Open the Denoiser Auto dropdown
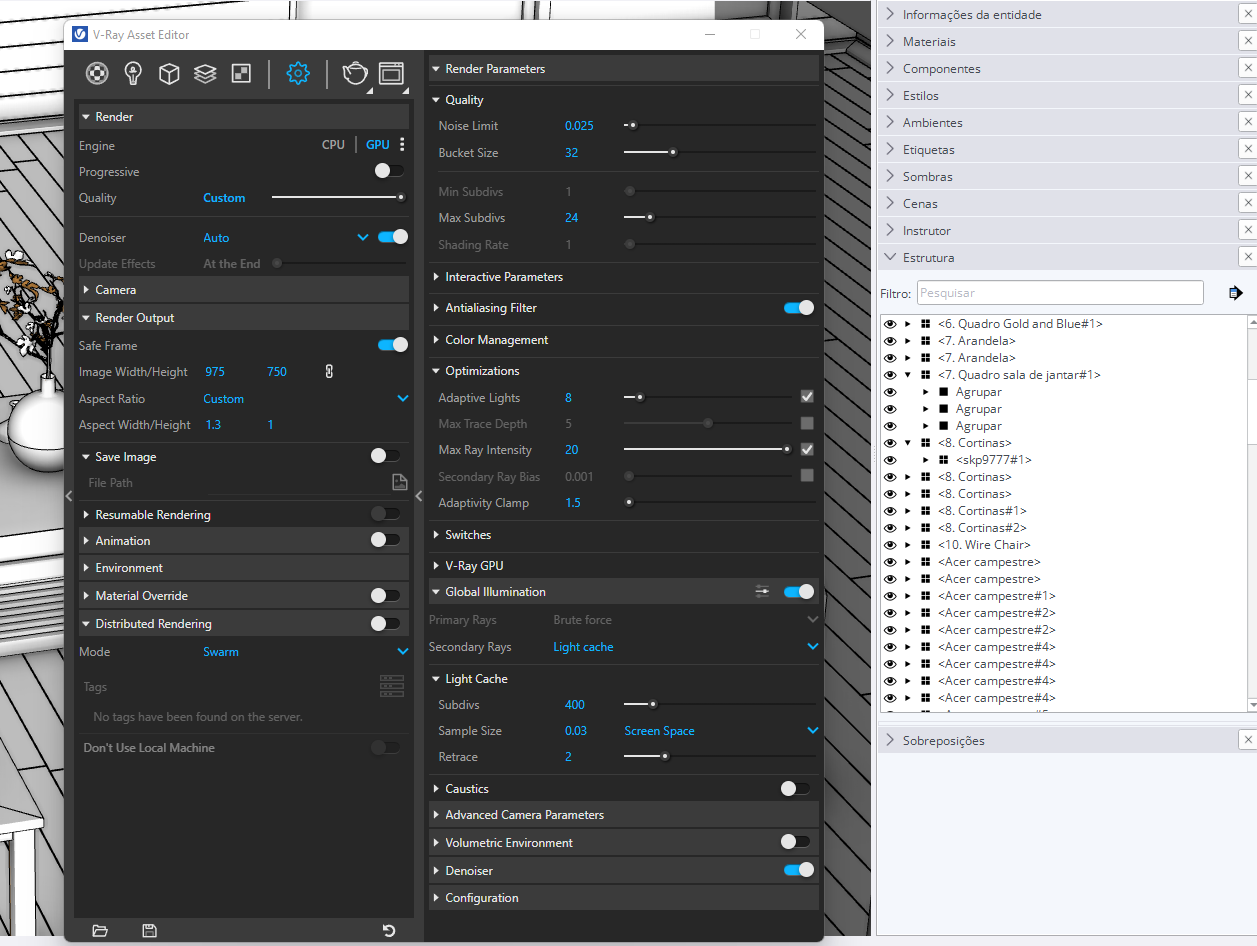Screen dimensions: 1257x946 363,237
